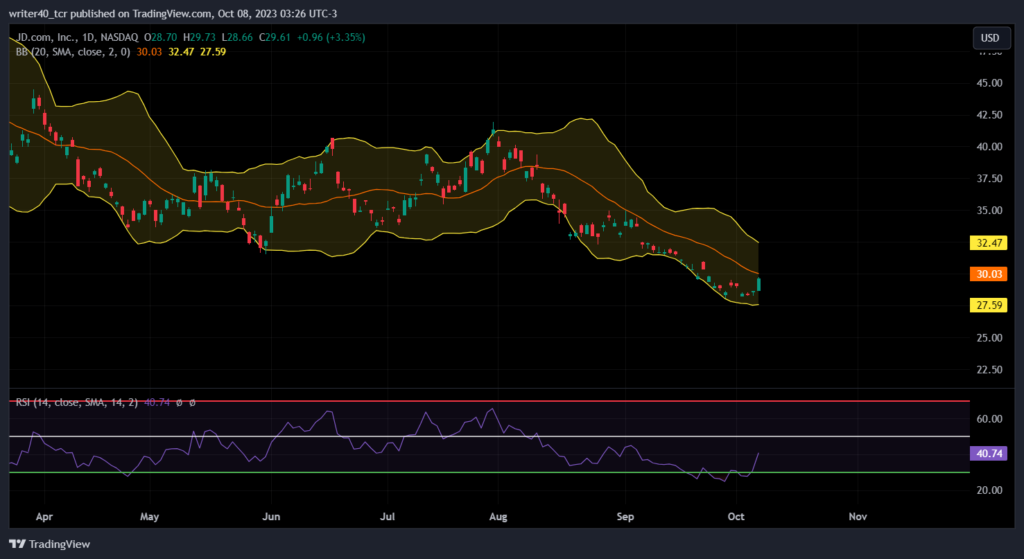Click the Jul label on time axis
1024x559 pixels.
click(x=388, y=517)
